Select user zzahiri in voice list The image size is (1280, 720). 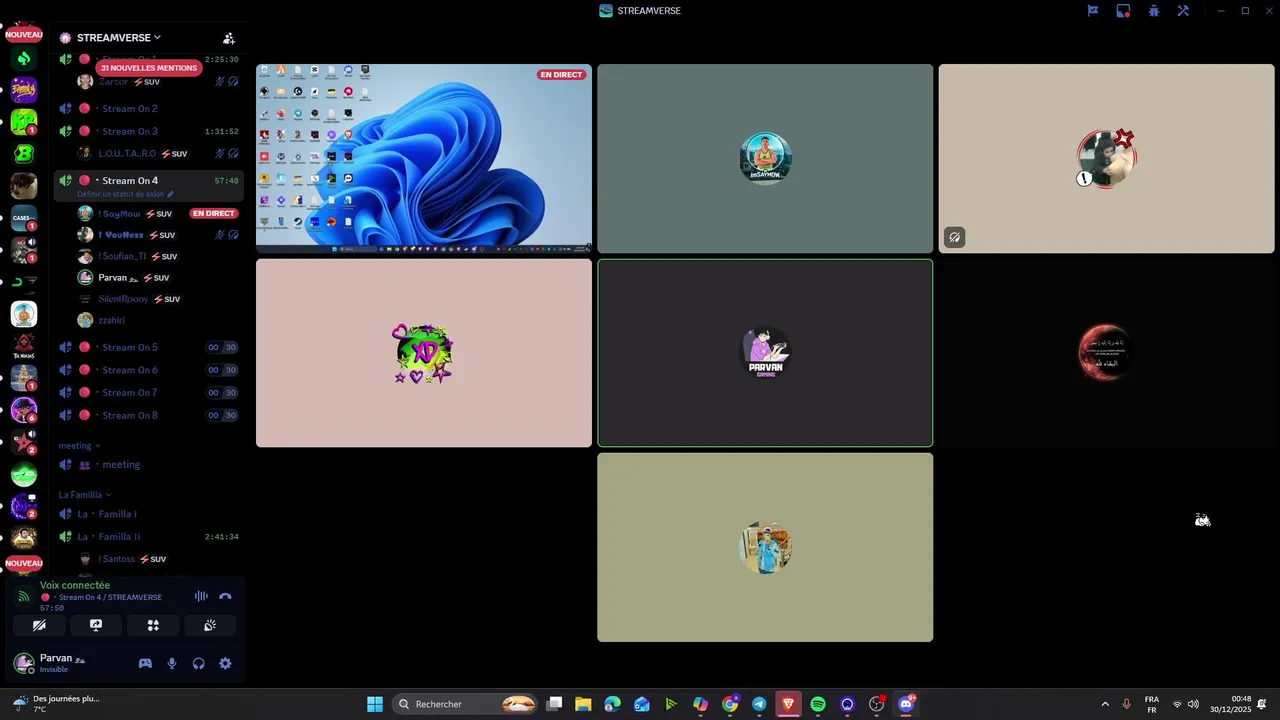[x=111, y=320]
